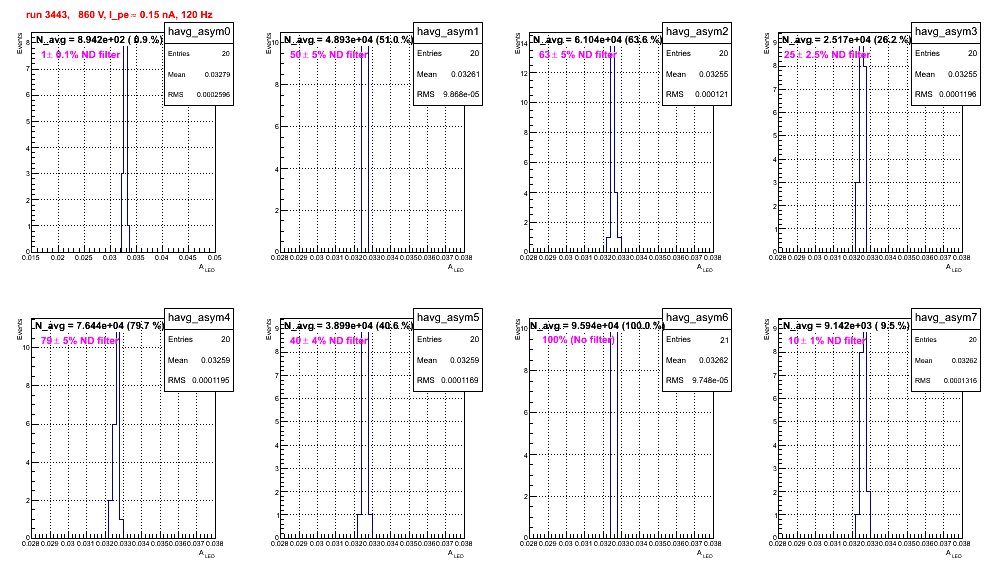
Task: Click the A_LED x-axis title under havg_asym5
Action: coord(456,554)
